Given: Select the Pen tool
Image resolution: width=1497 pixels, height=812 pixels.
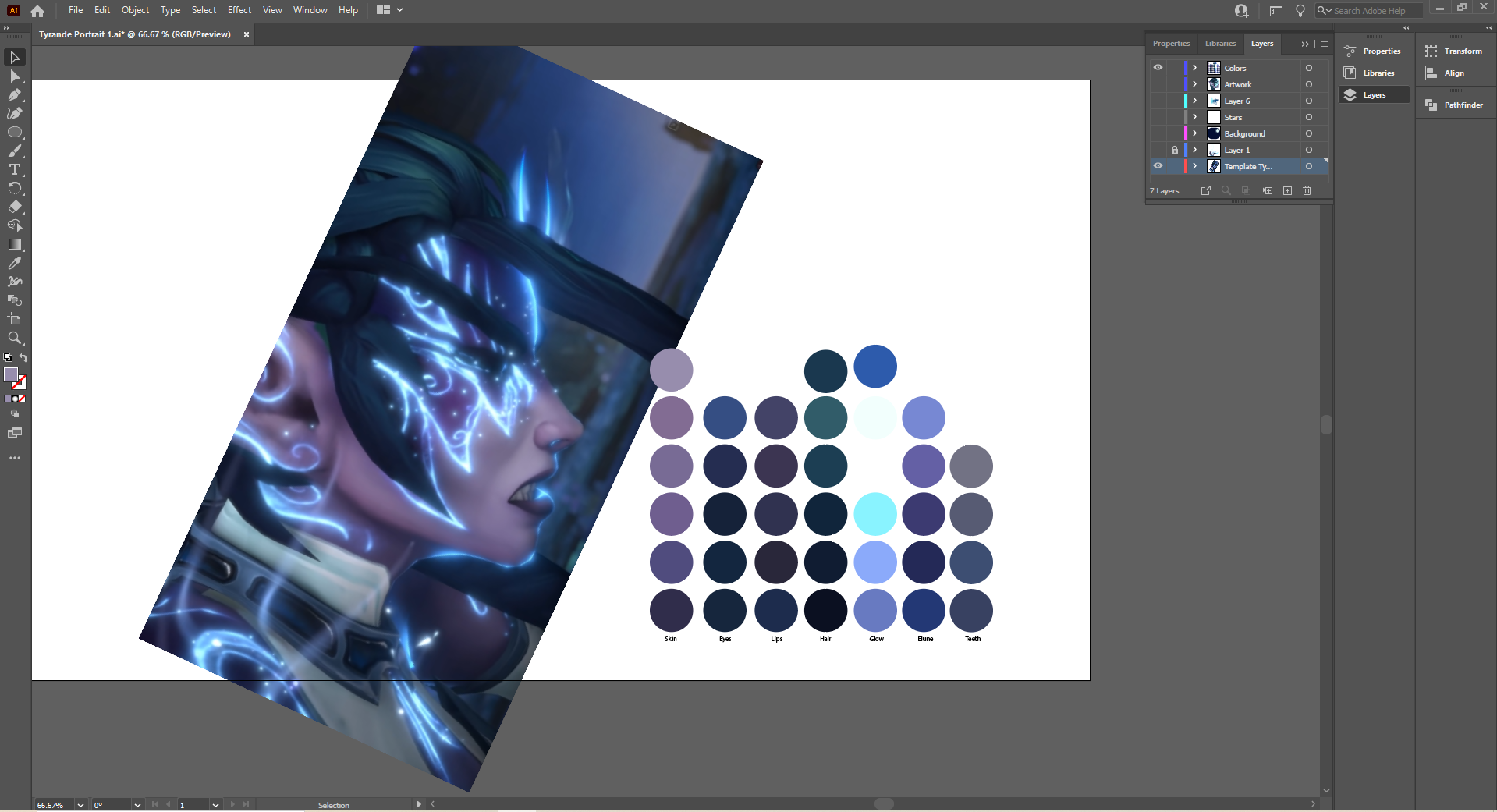Looking at the screenshot, I should (x=15, y=95).
